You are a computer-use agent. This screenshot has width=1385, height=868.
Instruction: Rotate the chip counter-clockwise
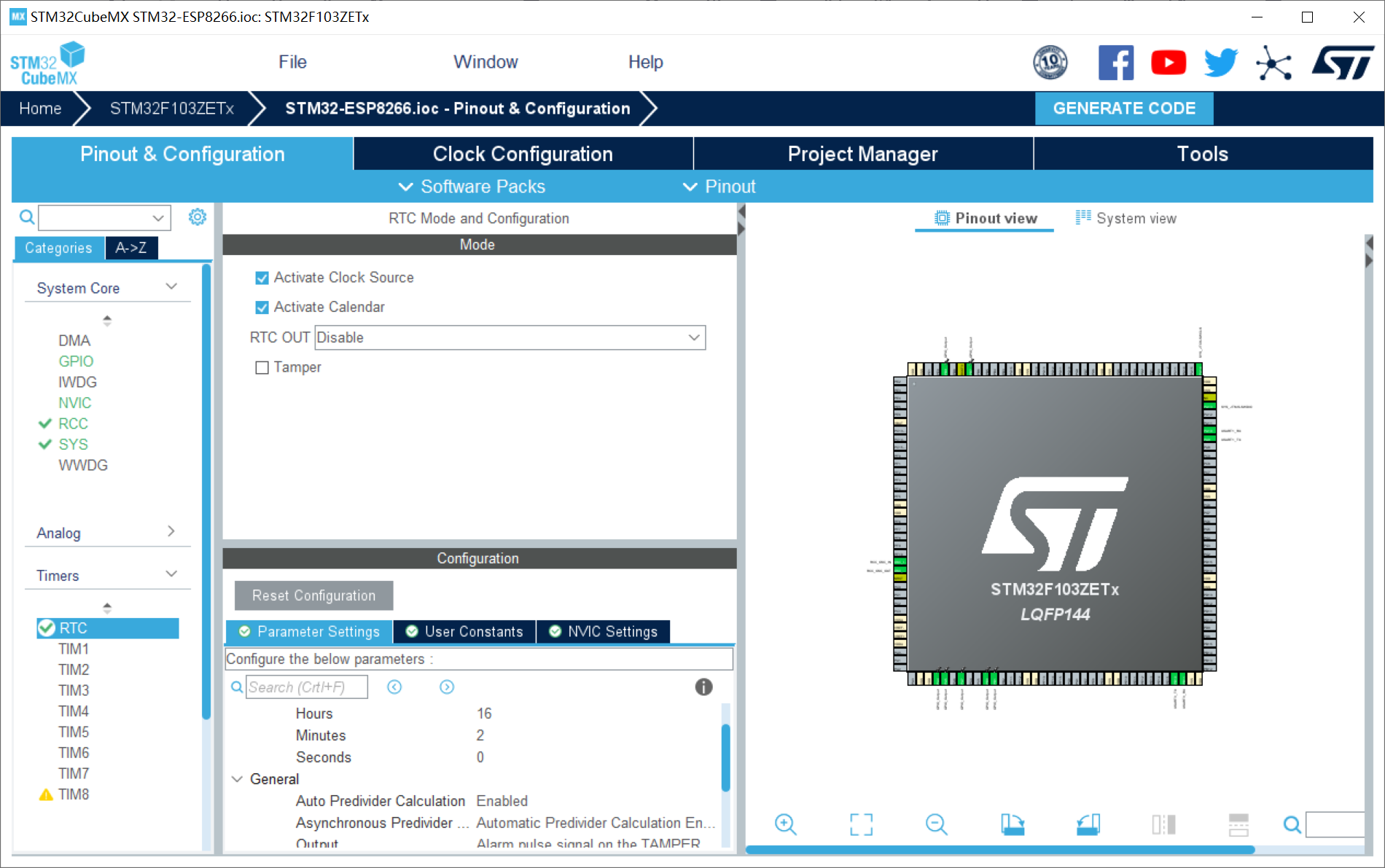1088,824
